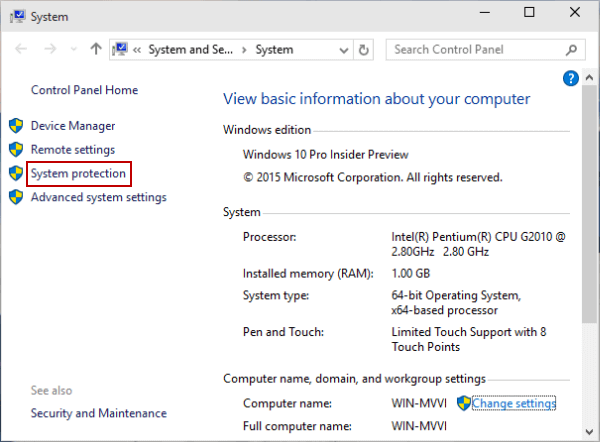Click '64-bit Operating System' value
Image resolution: width=600 pixels, height=442 pixels.
[456, 295]
